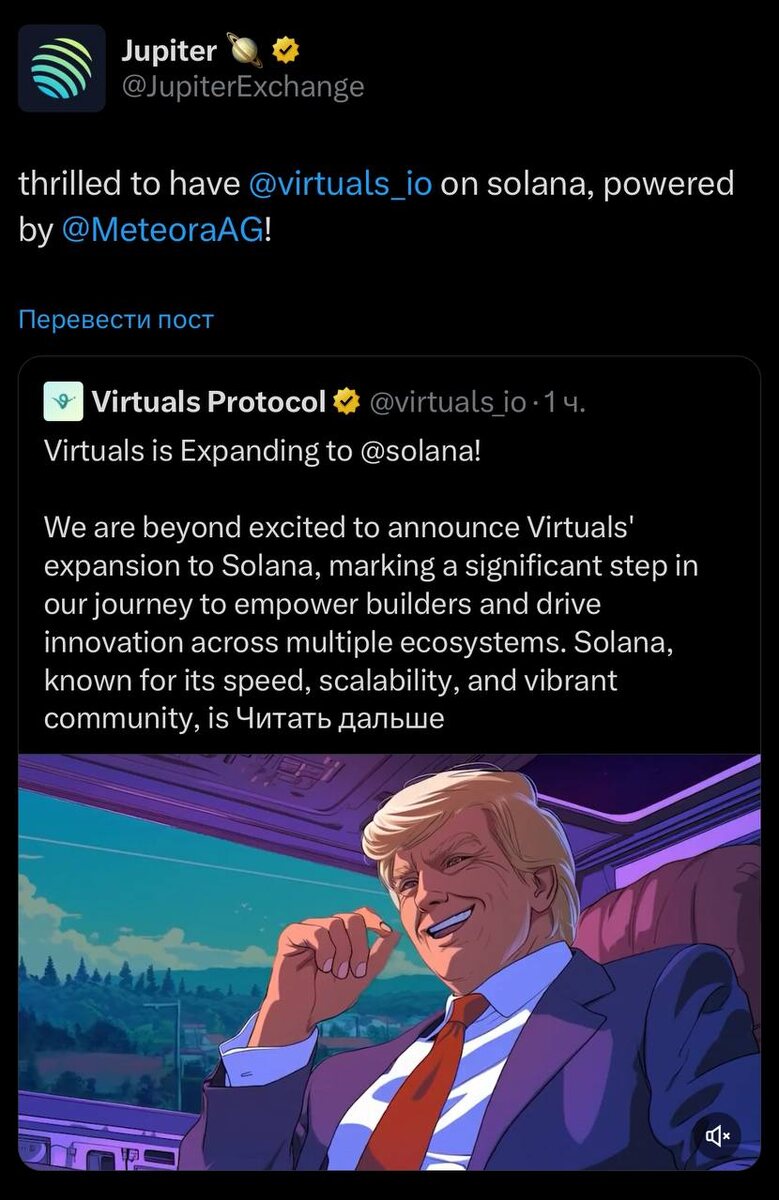Open the quoted post via its headline text
Image resolution: width=779 pixels, height=1200 pixels.
pyautogui.click(x=263, y=451)
